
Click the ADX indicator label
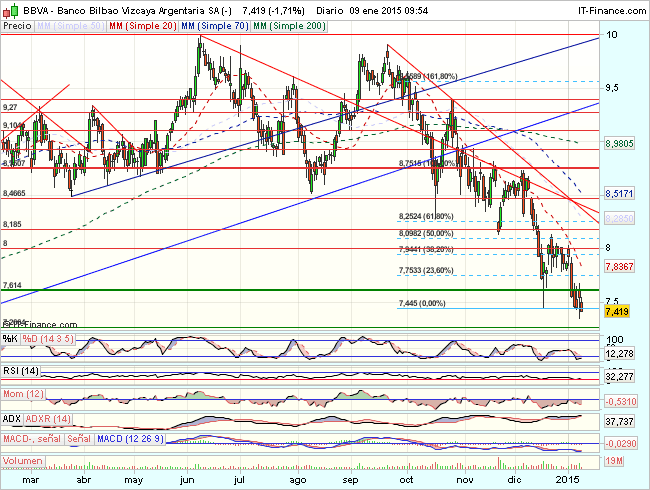click(12, 419)
